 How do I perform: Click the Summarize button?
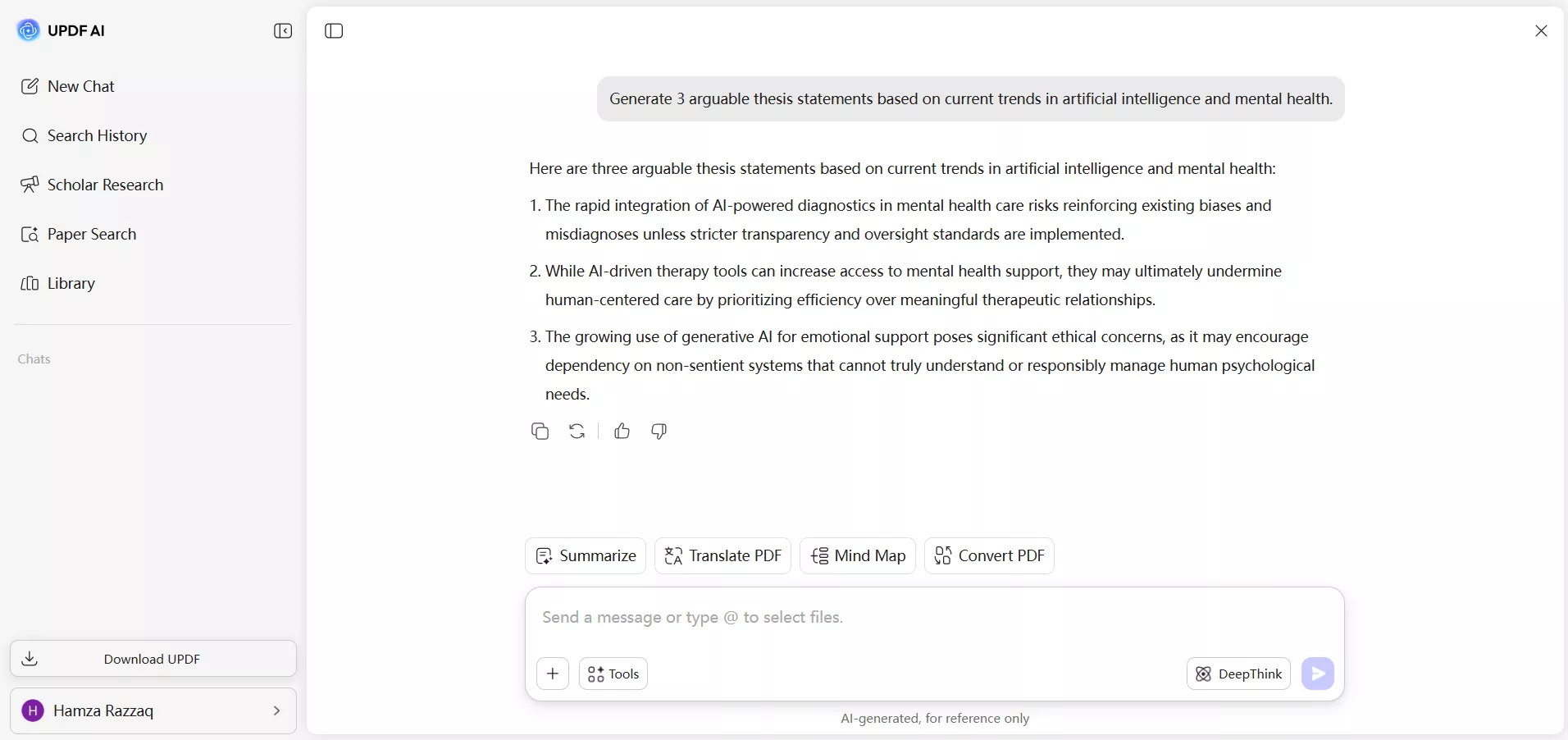click(x=586, y=555)
